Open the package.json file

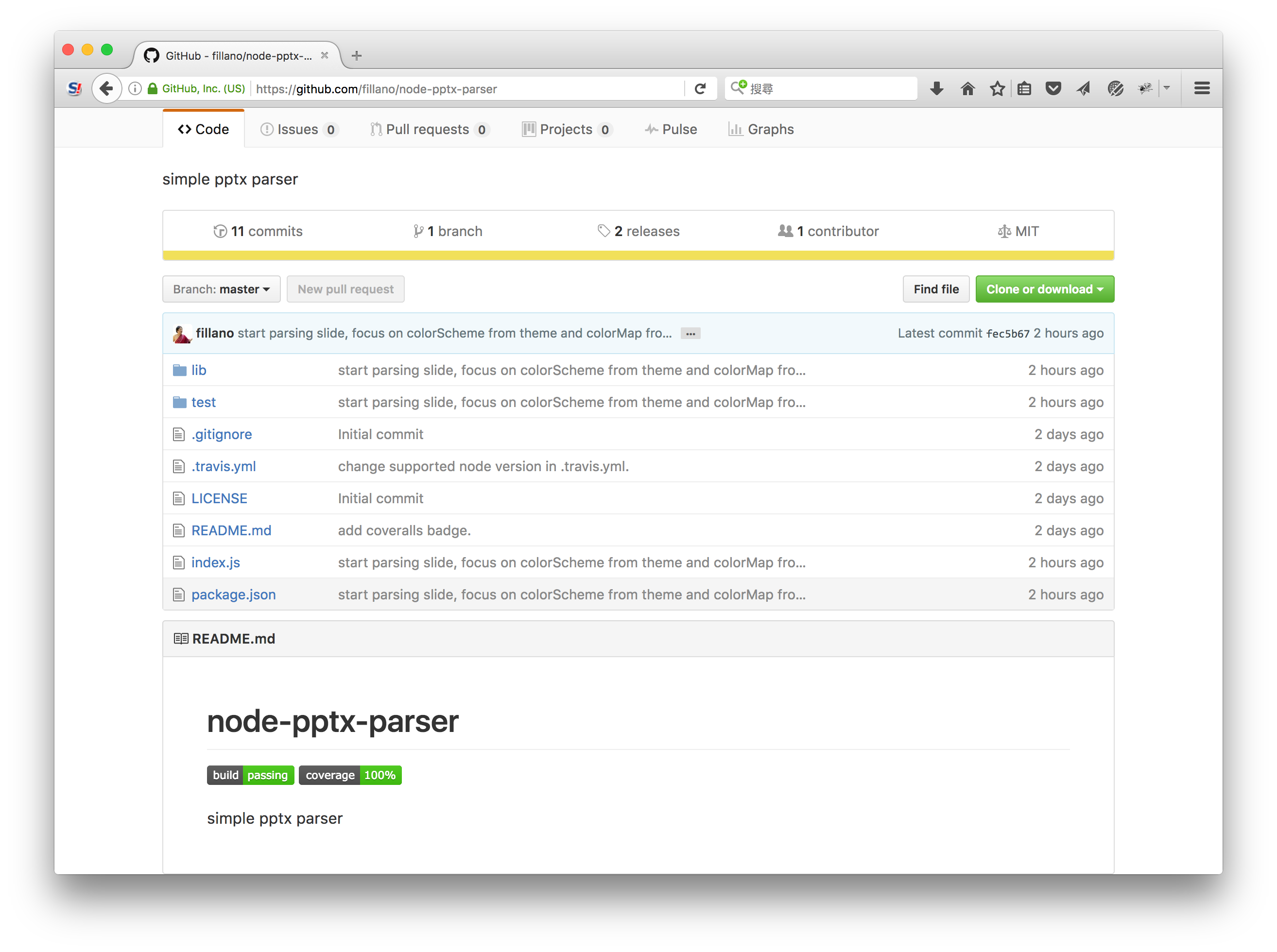(x=234, y=594)
